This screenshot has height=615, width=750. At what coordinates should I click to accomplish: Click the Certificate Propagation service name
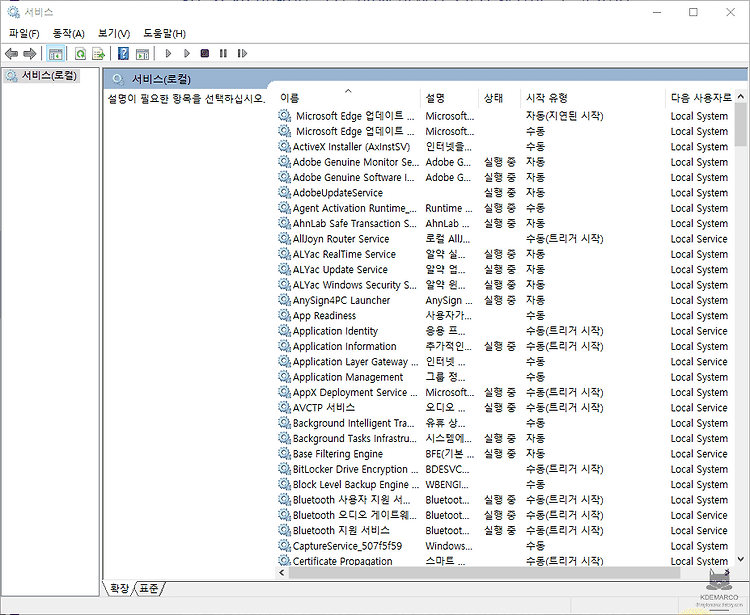tap(342, 561)
